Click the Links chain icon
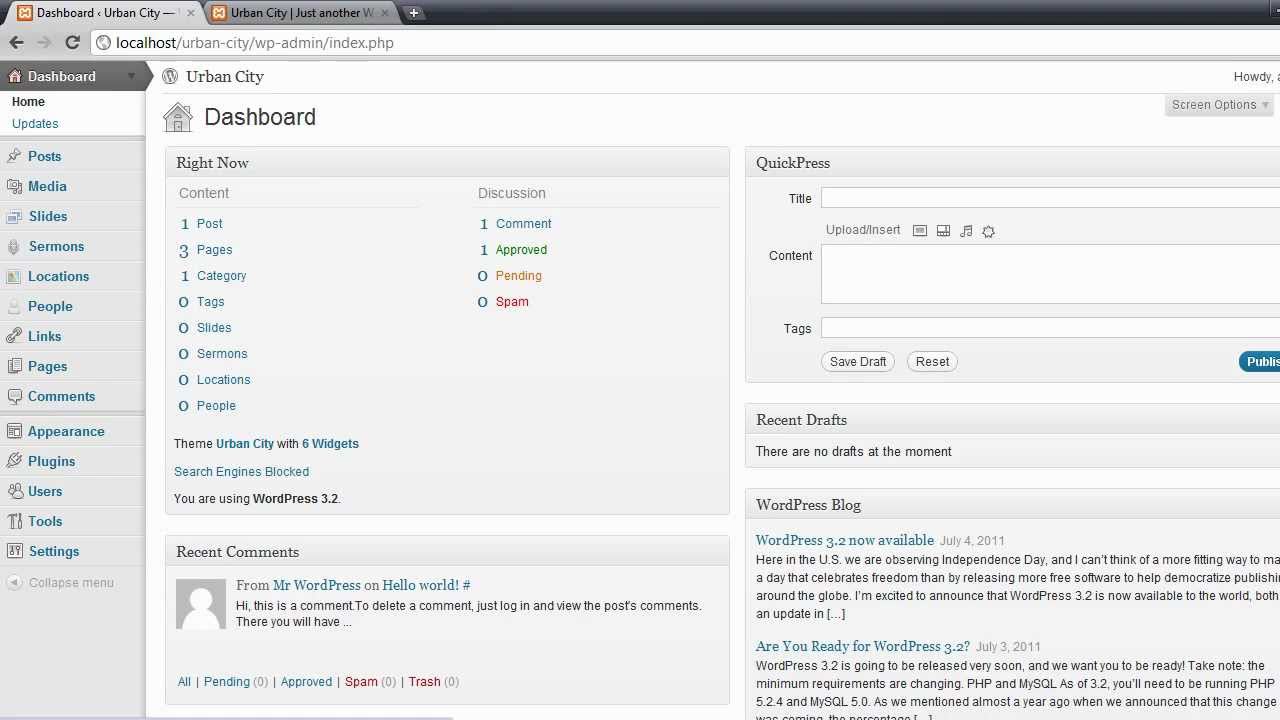 pyautogui.click(x=13, y=336)
